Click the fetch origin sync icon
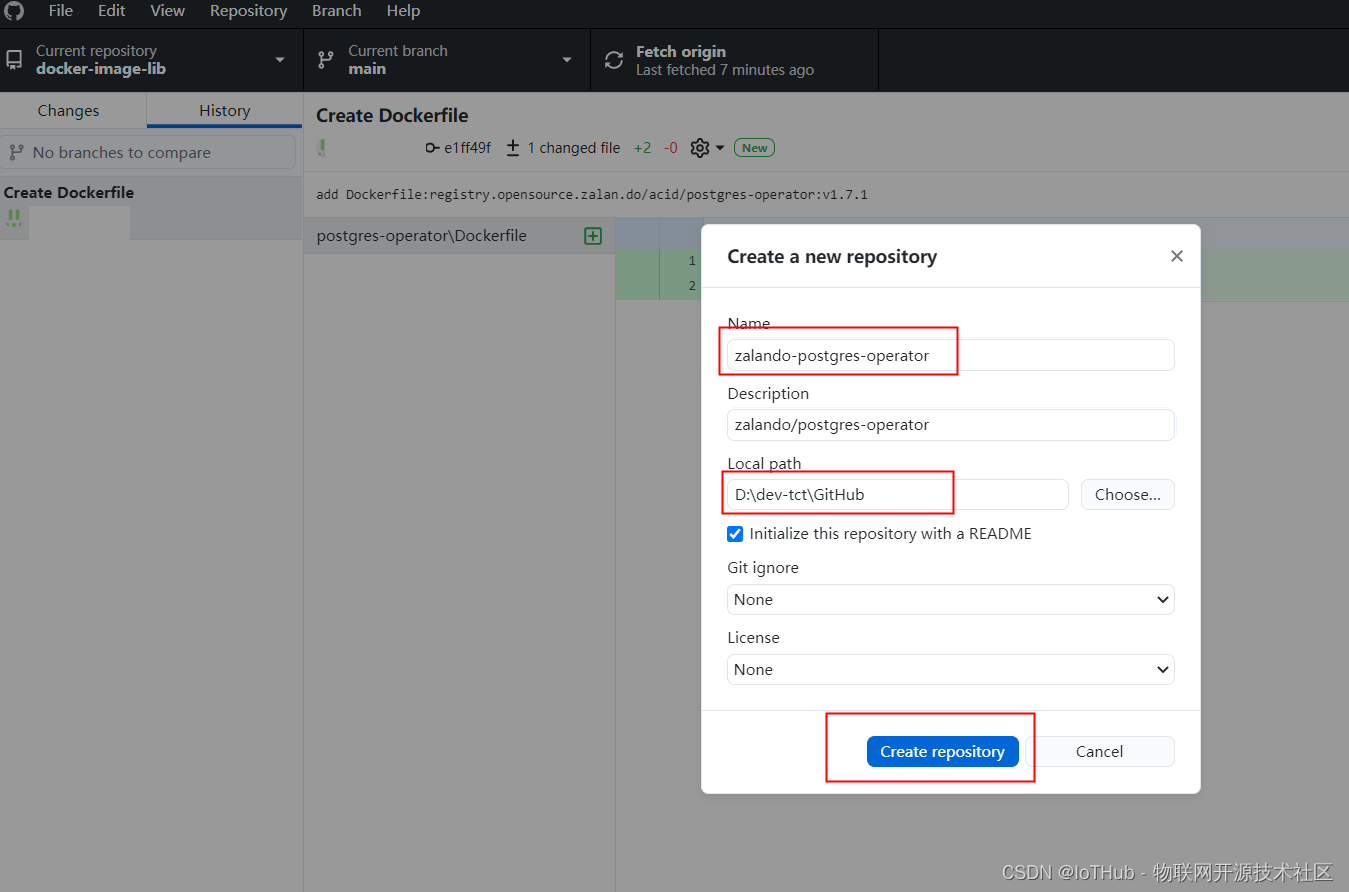Image resolution: width=1349 pixels, height=892 pixels. pos(614,60)
